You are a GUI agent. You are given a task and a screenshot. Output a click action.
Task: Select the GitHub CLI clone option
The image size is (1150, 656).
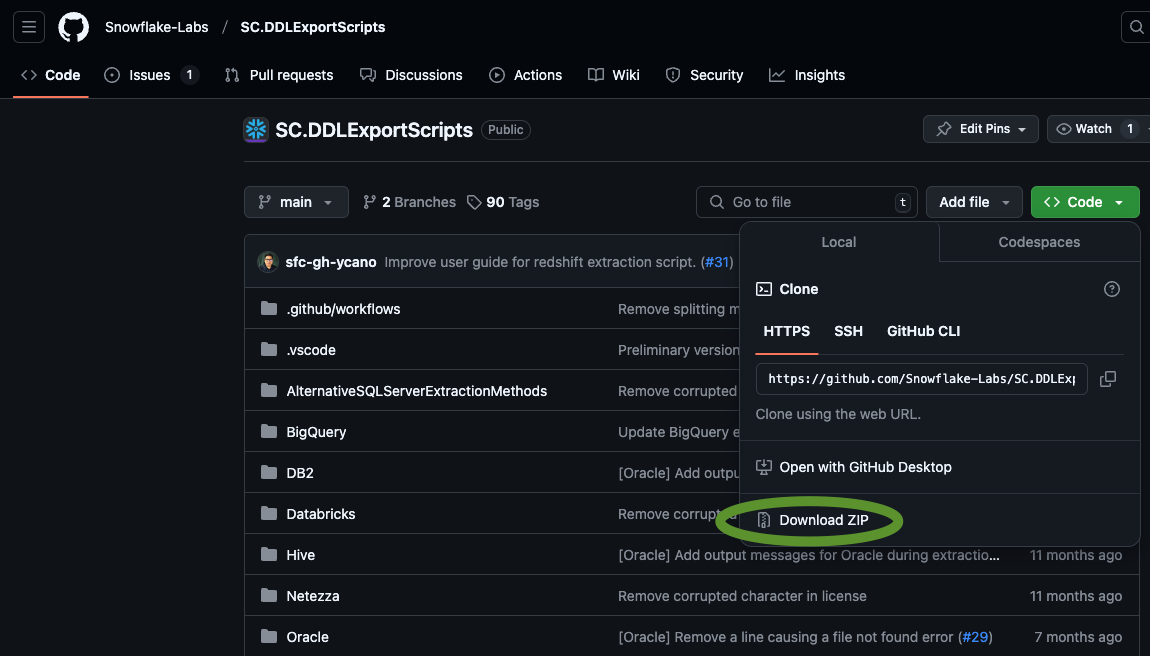coord(923,331)
